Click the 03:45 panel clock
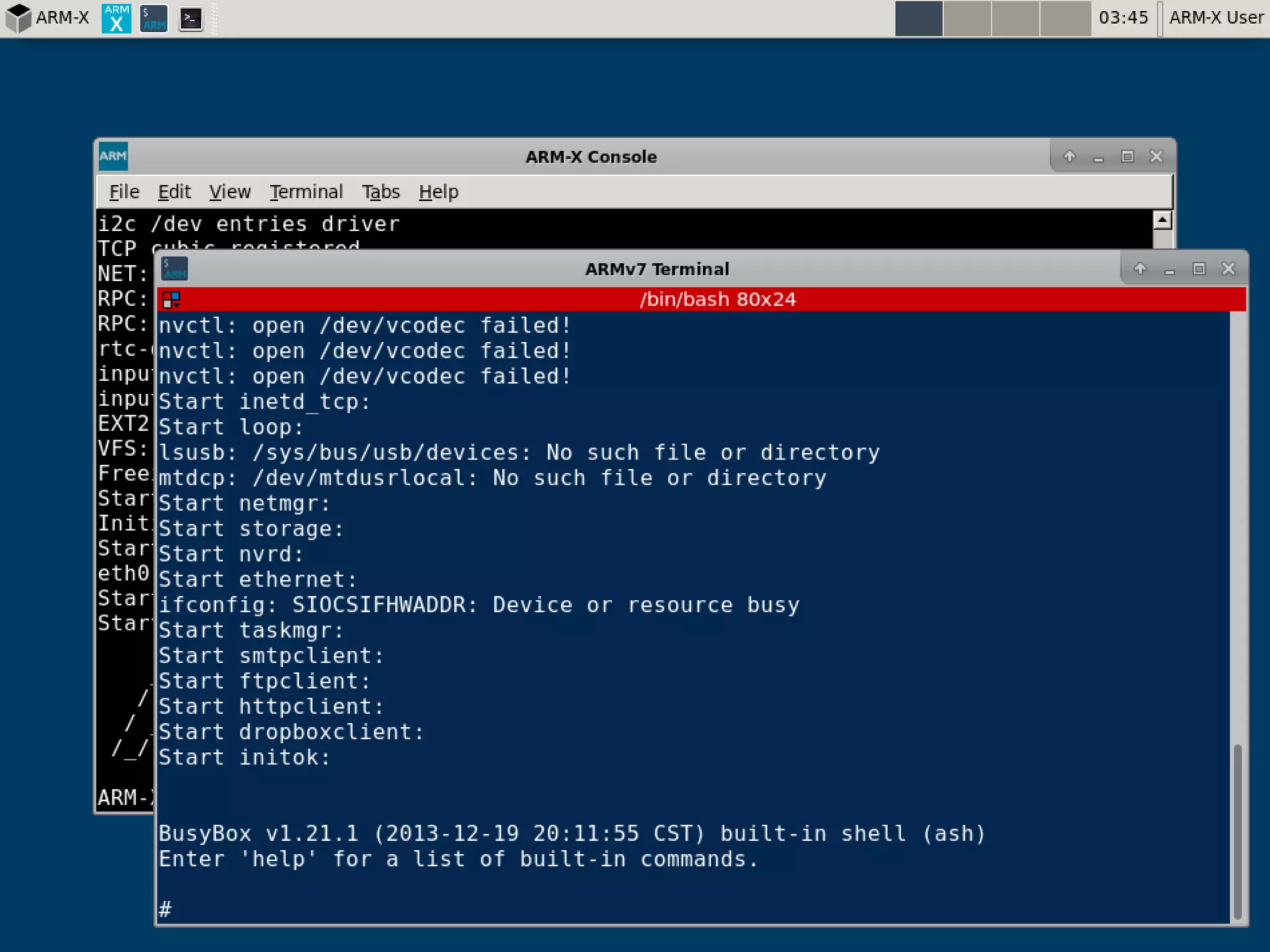This screenshot has width=1270, height=952. 1123,18
